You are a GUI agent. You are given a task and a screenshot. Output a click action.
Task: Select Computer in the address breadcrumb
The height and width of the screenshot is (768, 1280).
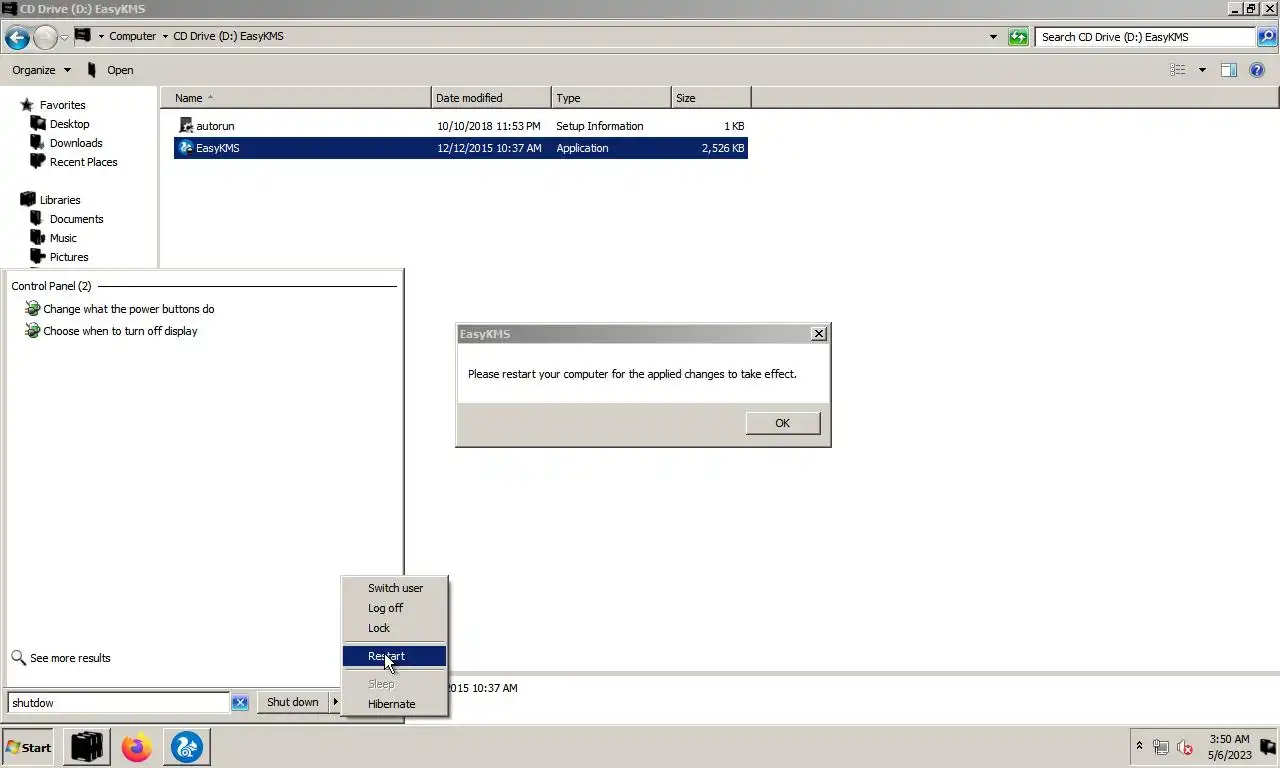[x=132, y=36]
